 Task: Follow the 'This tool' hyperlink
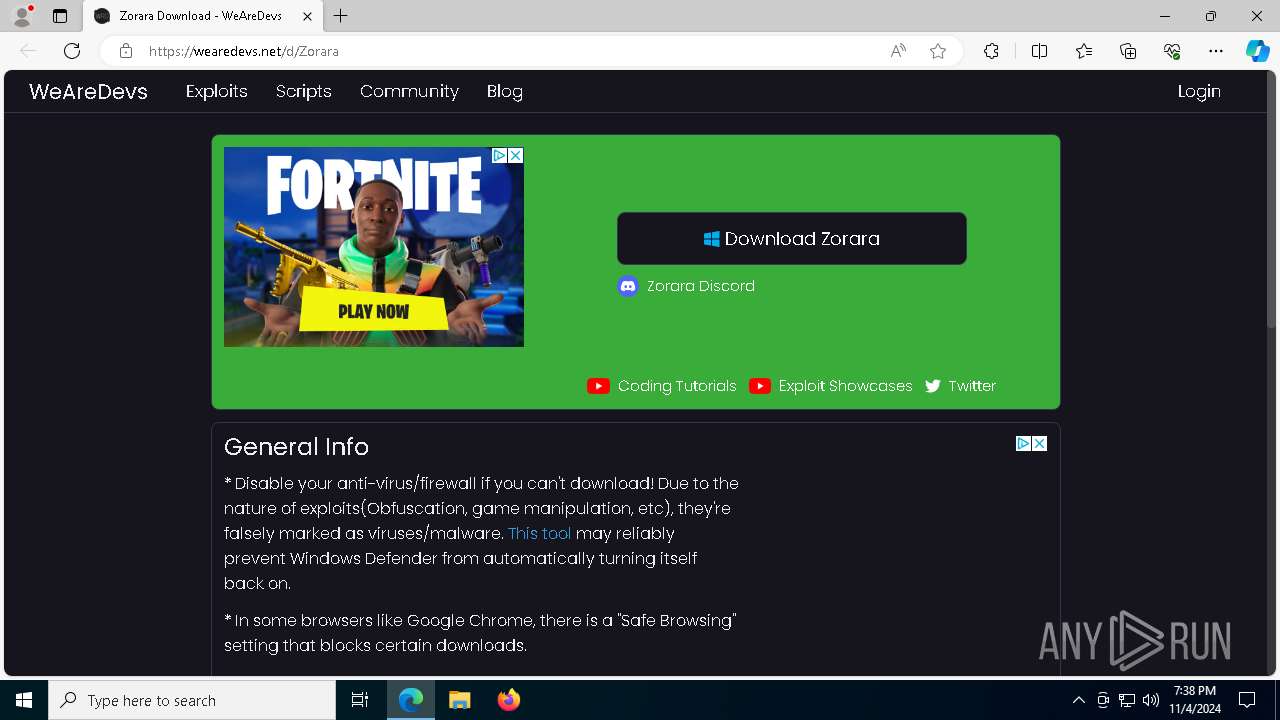click(x=540, y=533)
